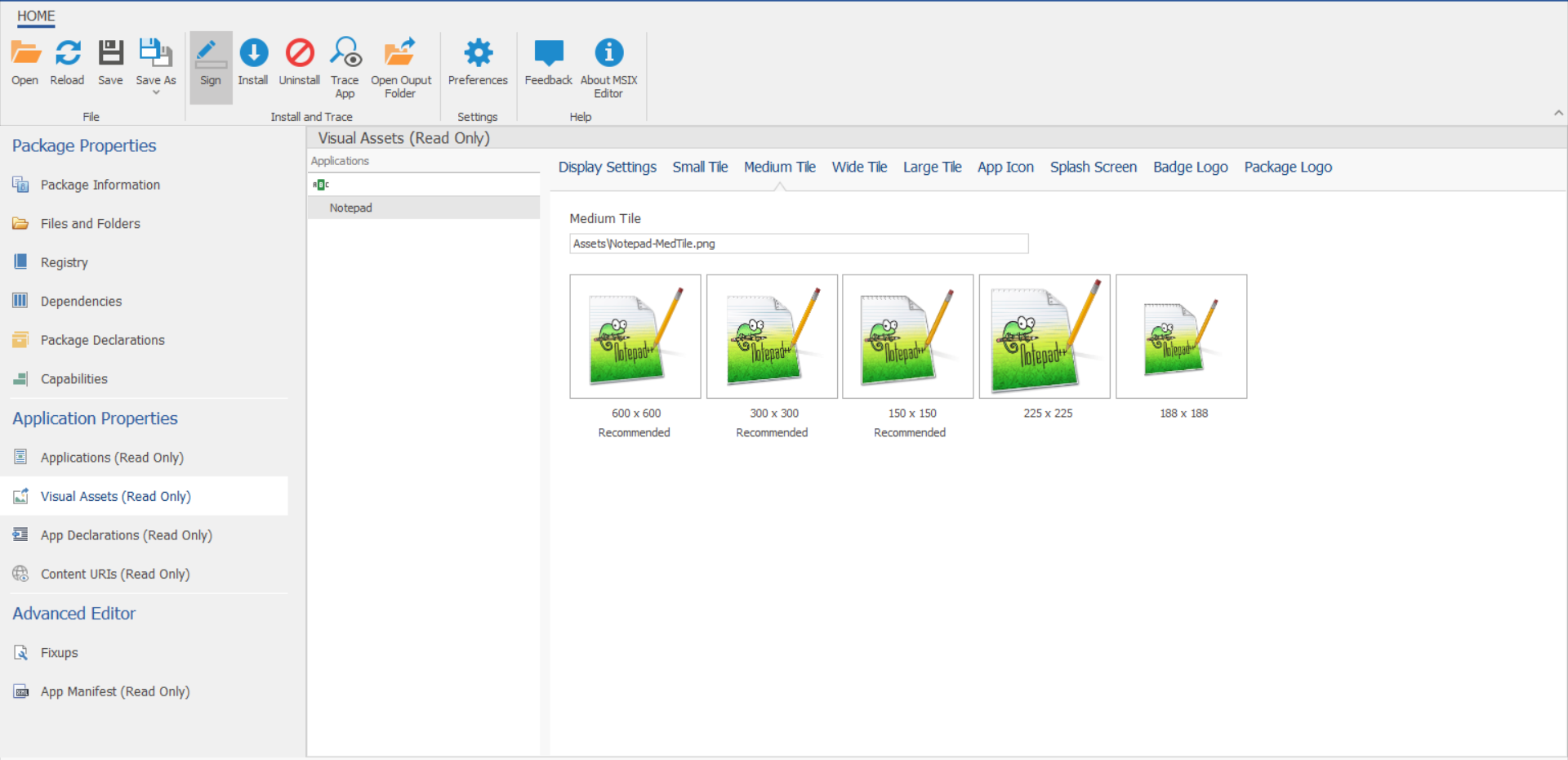Reload the package with Reload icon

[68, 53]
